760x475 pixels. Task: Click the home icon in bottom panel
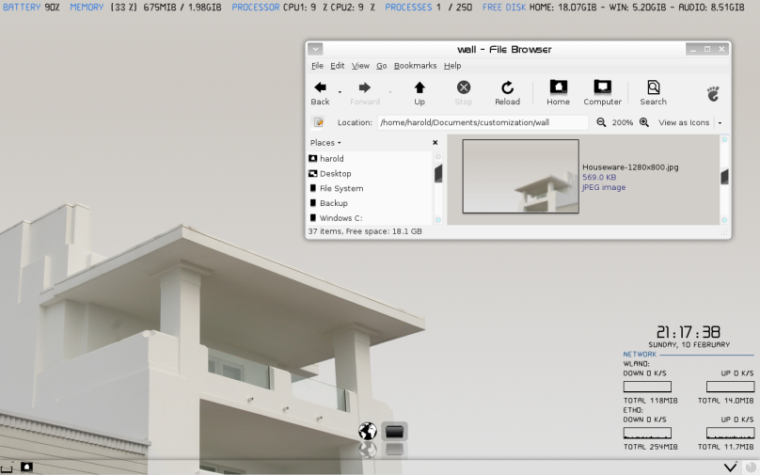point(27,467)
